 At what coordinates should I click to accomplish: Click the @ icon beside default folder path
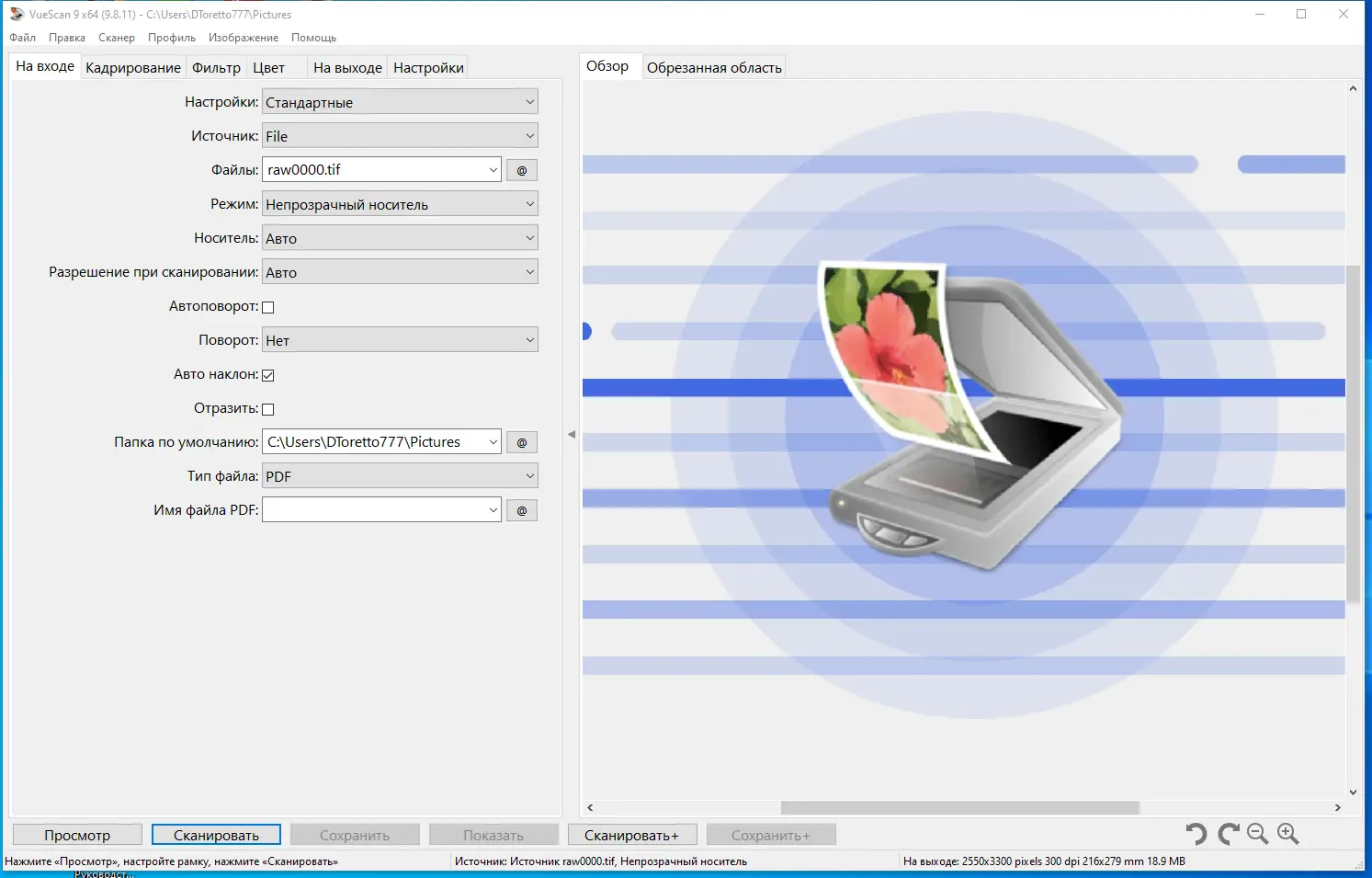pyautogui.click(x=521, y=442)
